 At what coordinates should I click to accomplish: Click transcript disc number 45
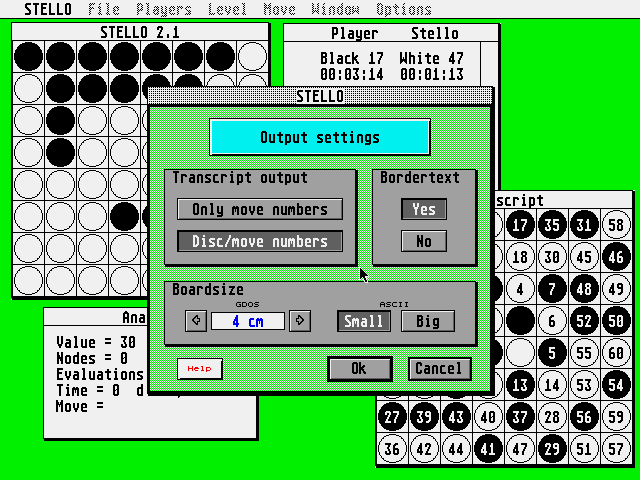584,257
